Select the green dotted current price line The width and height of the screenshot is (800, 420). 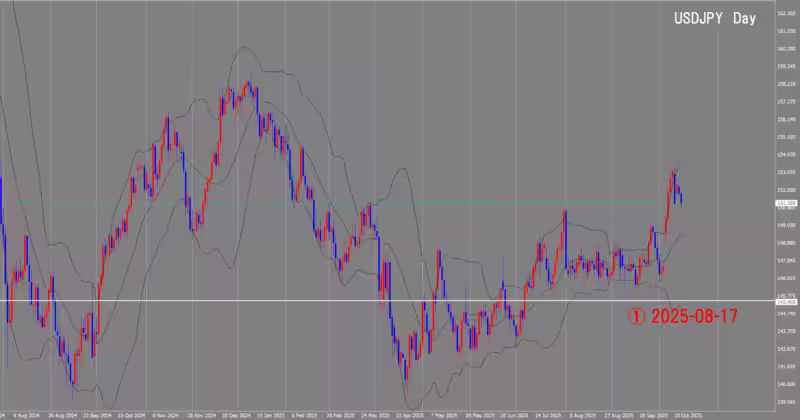(300, 203)
